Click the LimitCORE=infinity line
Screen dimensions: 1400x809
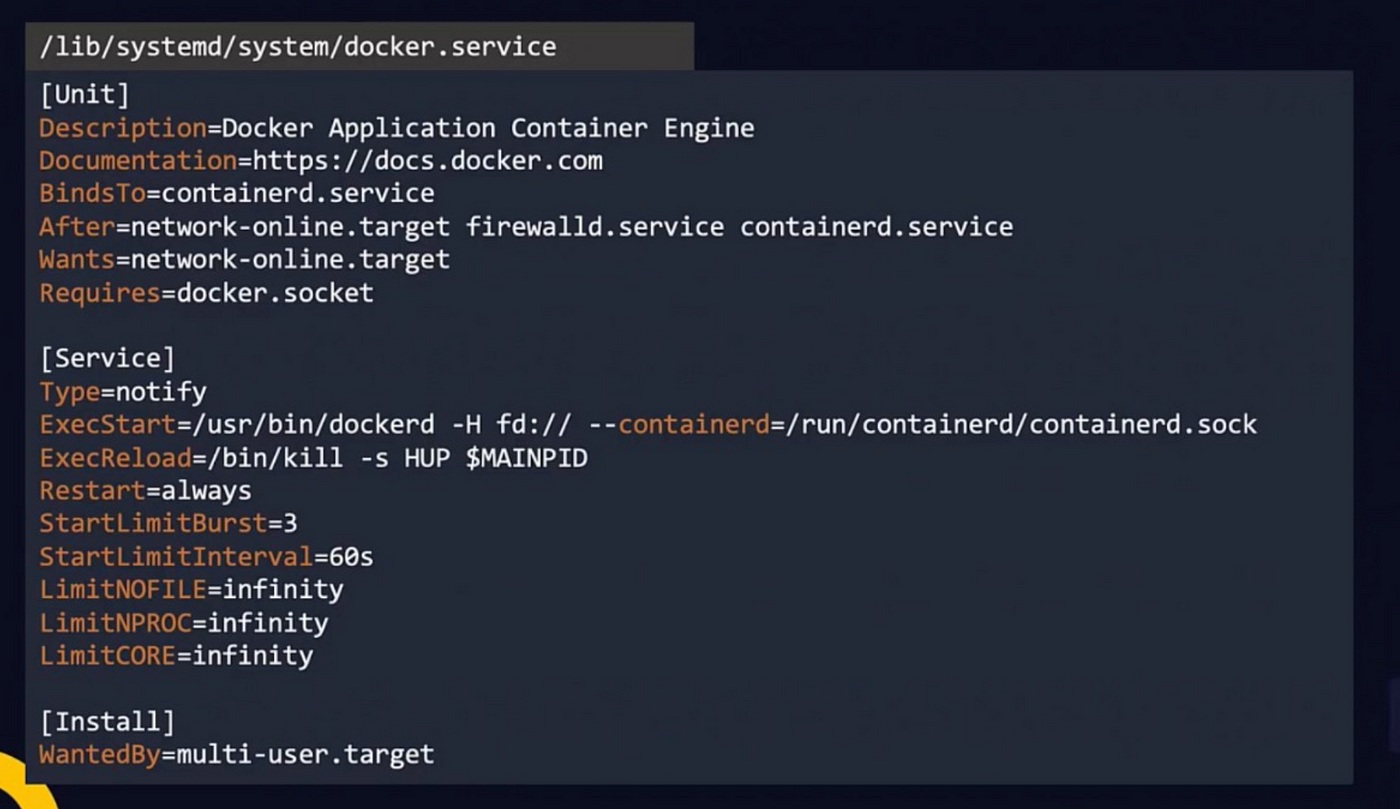pos(176,656)
